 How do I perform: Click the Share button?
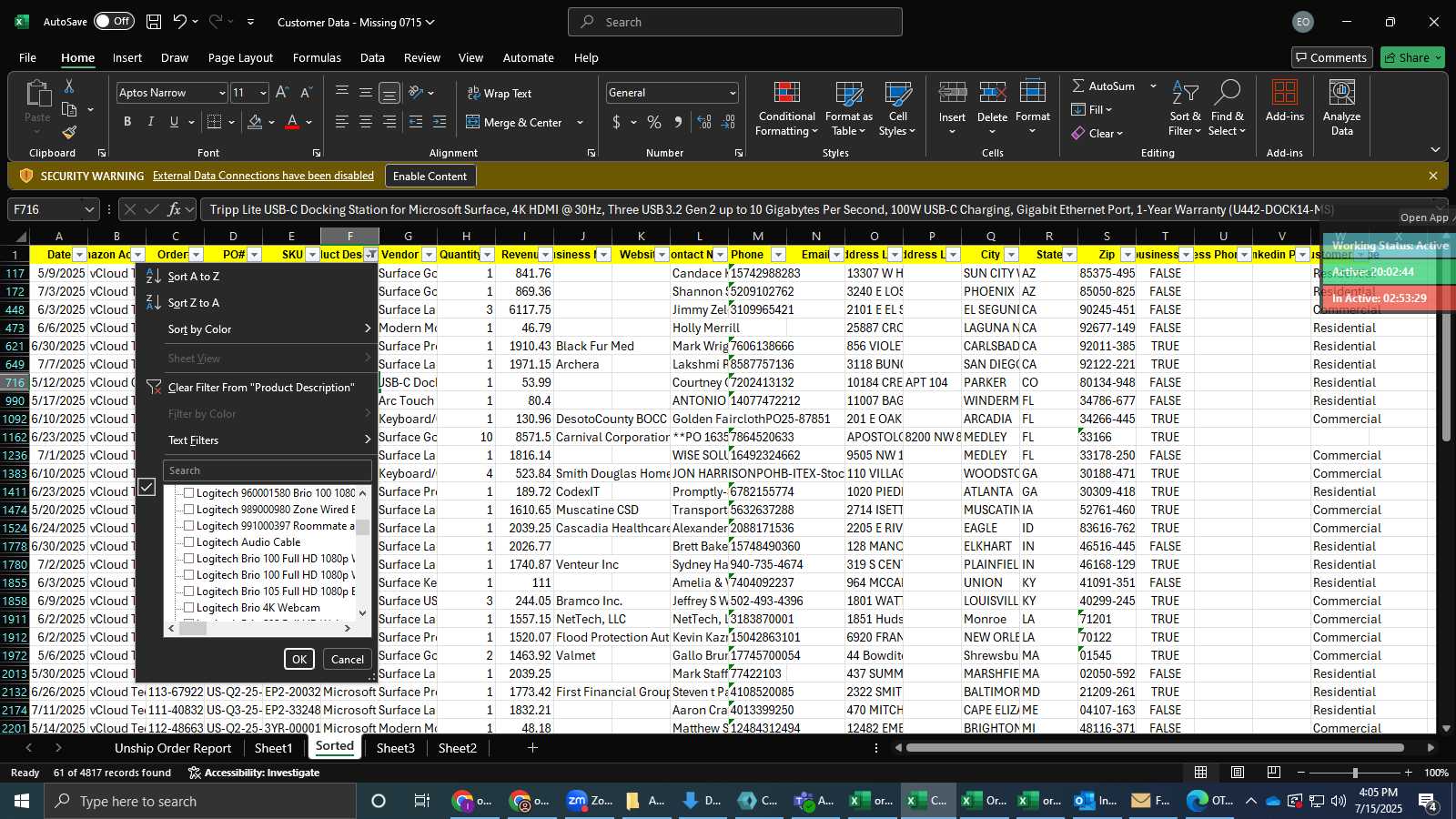[x=1413, y=57]
